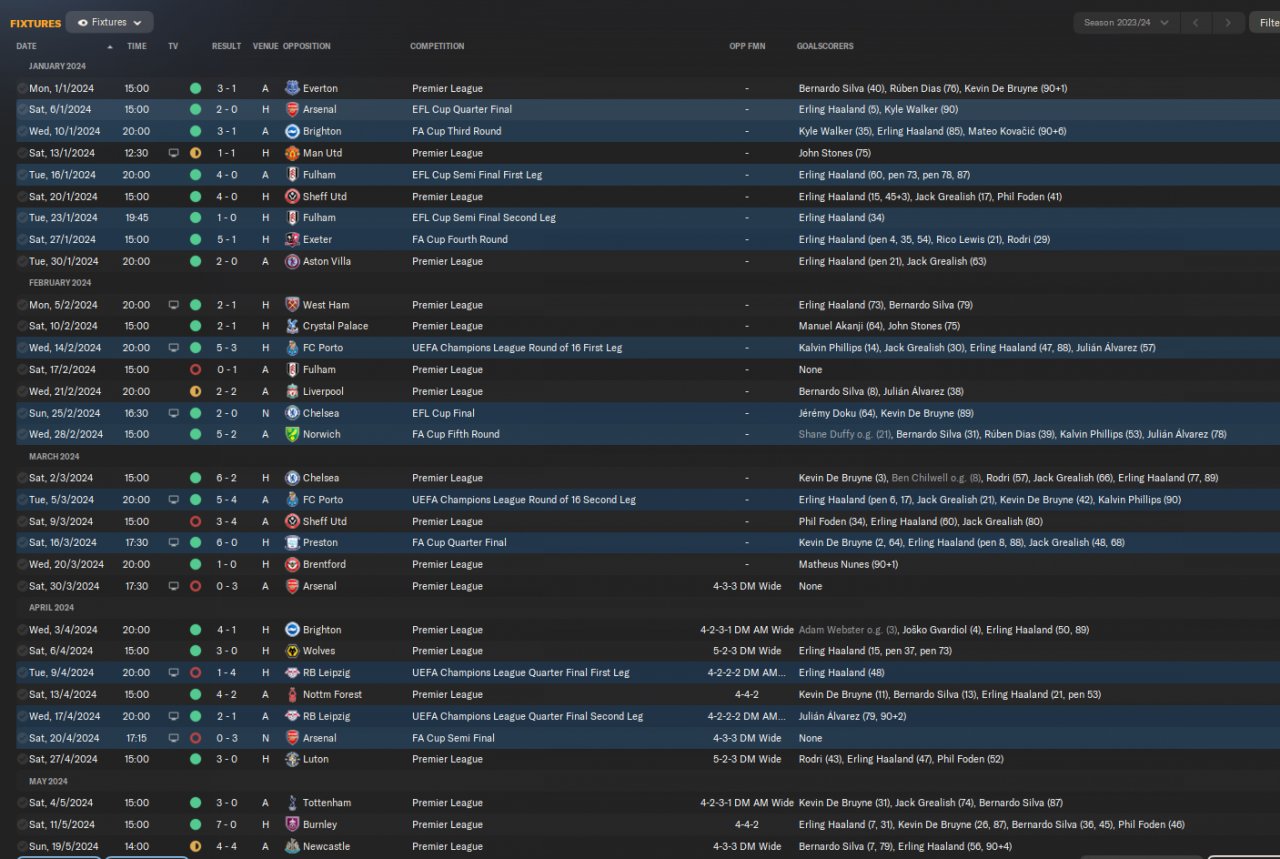Click the green win indicator on the Burnley row

click(x=195, y=825)
